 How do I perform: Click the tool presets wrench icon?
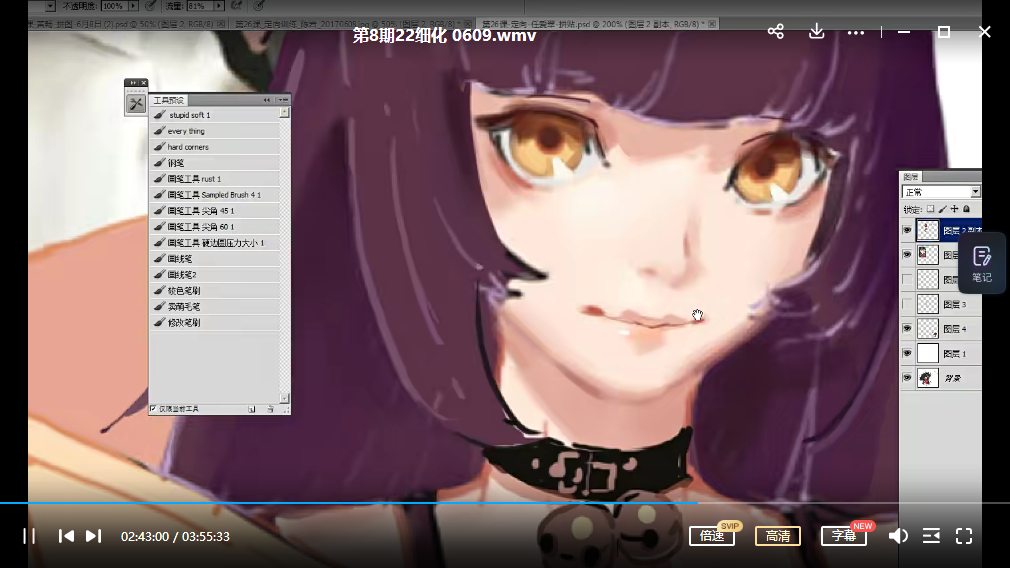[x=136, y=104]
